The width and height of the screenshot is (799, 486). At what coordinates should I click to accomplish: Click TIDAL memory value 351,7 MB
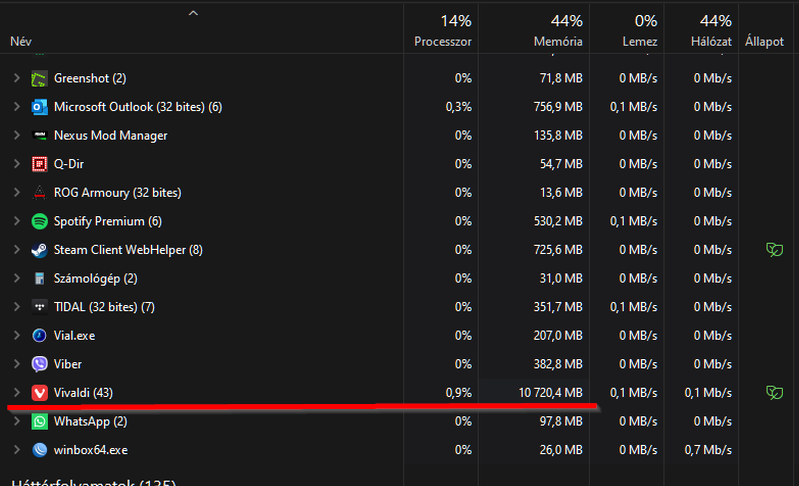coord(558,307)
